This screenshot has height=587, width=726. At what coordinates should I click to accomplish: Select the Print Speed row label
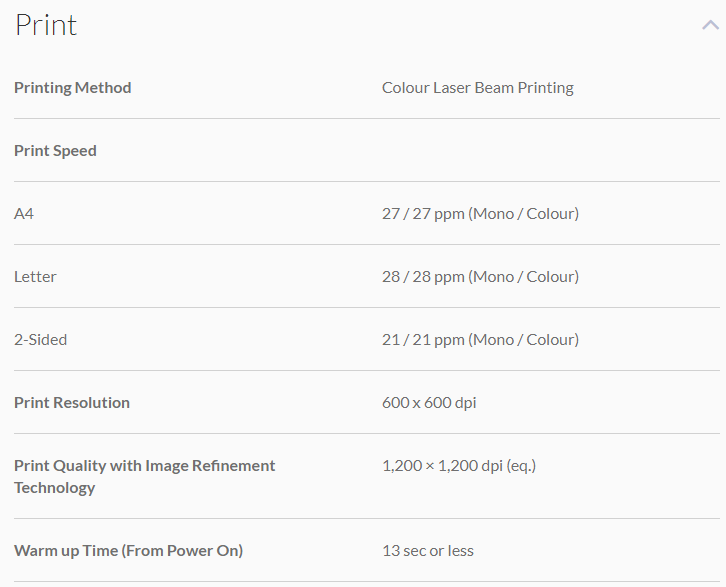pyautogui.click(x=55, y=150)
